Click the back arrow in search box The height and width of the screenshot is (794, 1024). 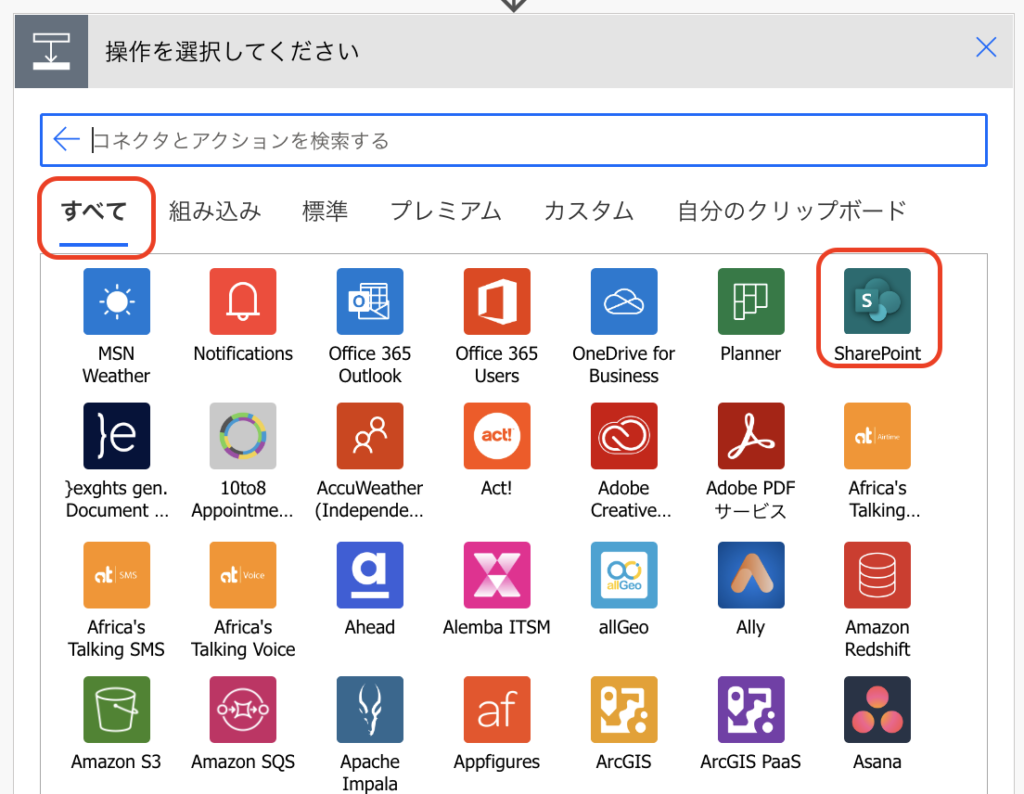pyautogui.click(x=66, y=139)
